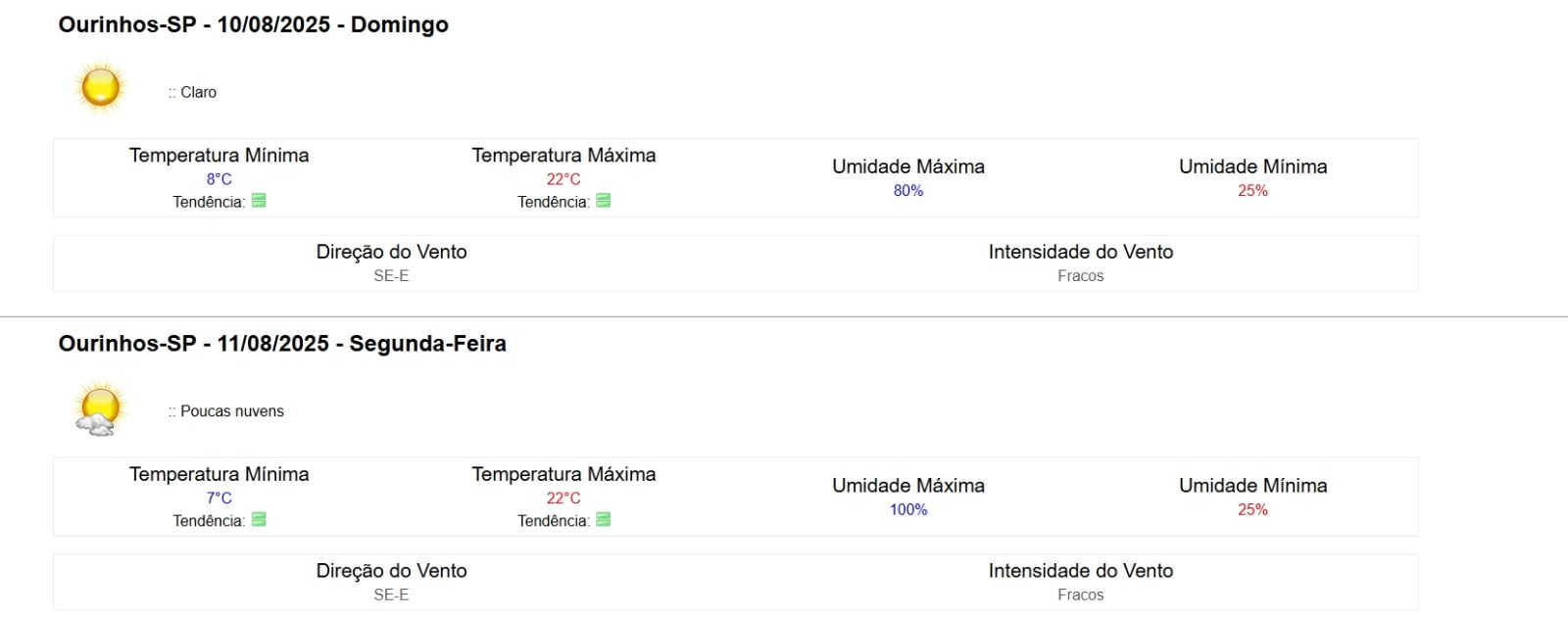Screen dimensions: 1568x619
Task: Click the 7°C minimum temperature value
Action: pyautogui.click(x=219, y=499)
